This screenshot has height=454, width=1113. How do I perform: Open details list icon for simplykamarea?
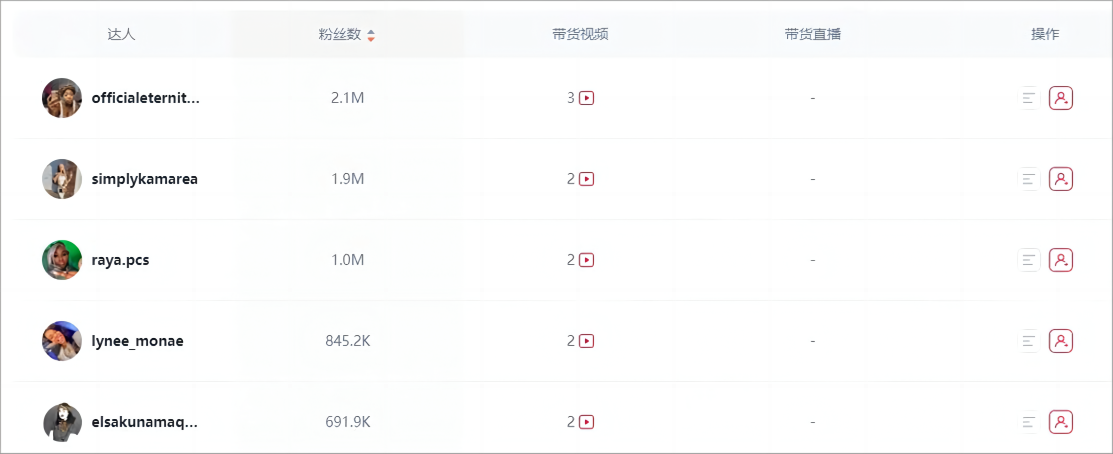click(x=1028, y=179)
